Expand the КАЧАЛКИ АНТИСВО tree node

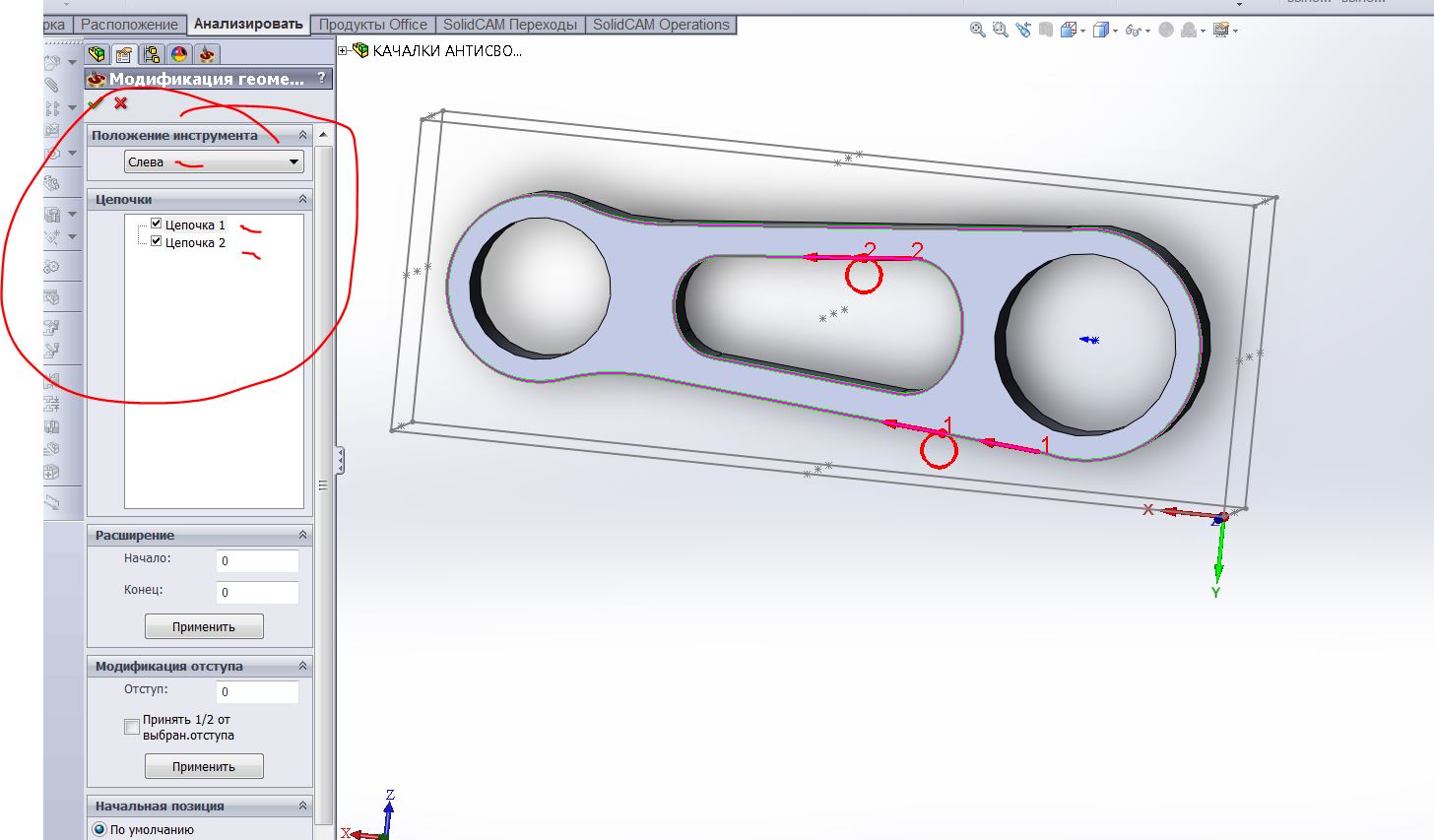coord(344,50)
